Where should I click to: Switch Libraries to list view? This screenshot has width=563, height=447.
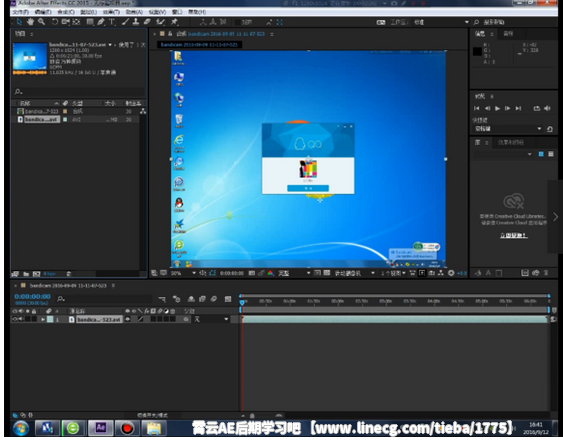point(551,154)
